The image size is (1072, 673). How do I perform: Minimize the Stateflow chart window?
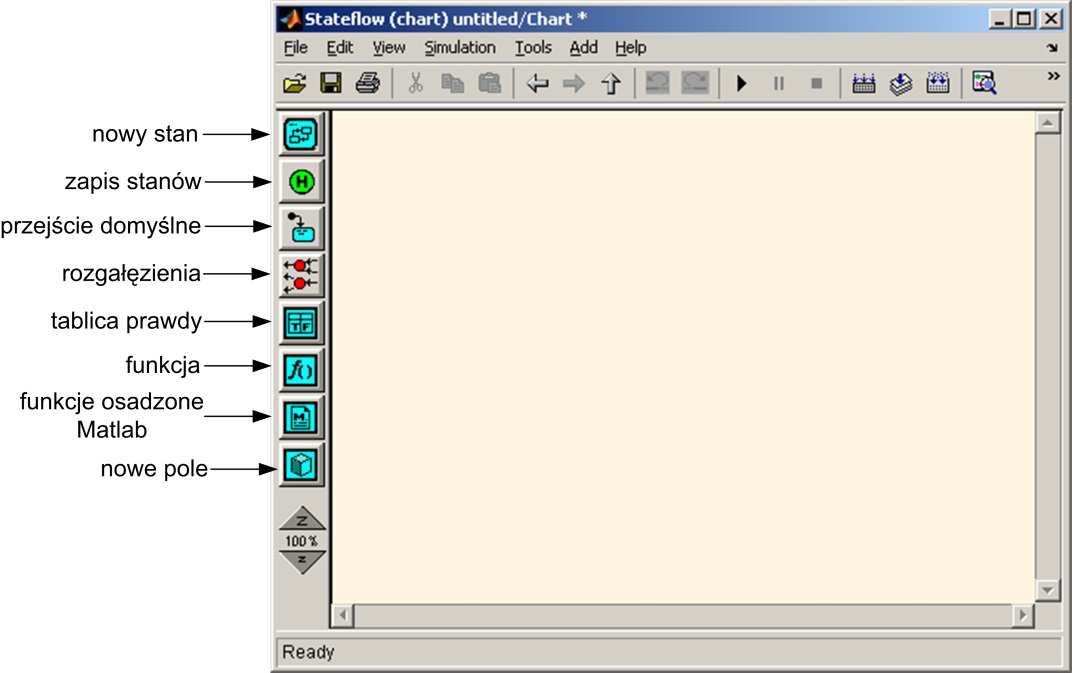click(x=1000, y=19)
